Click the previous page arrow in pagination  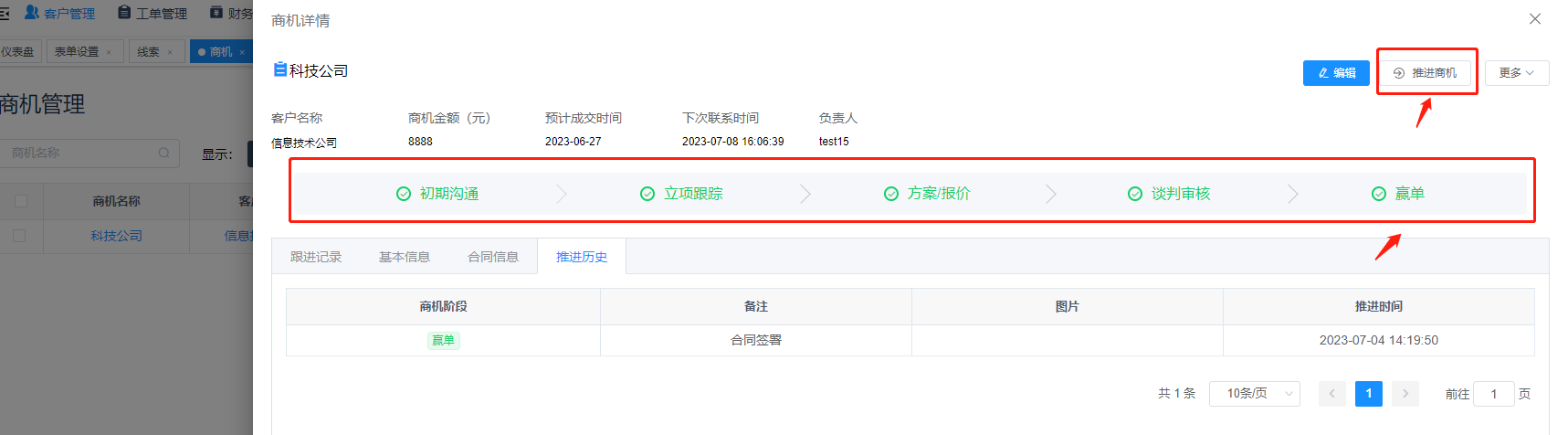(x=1331, y=394)
